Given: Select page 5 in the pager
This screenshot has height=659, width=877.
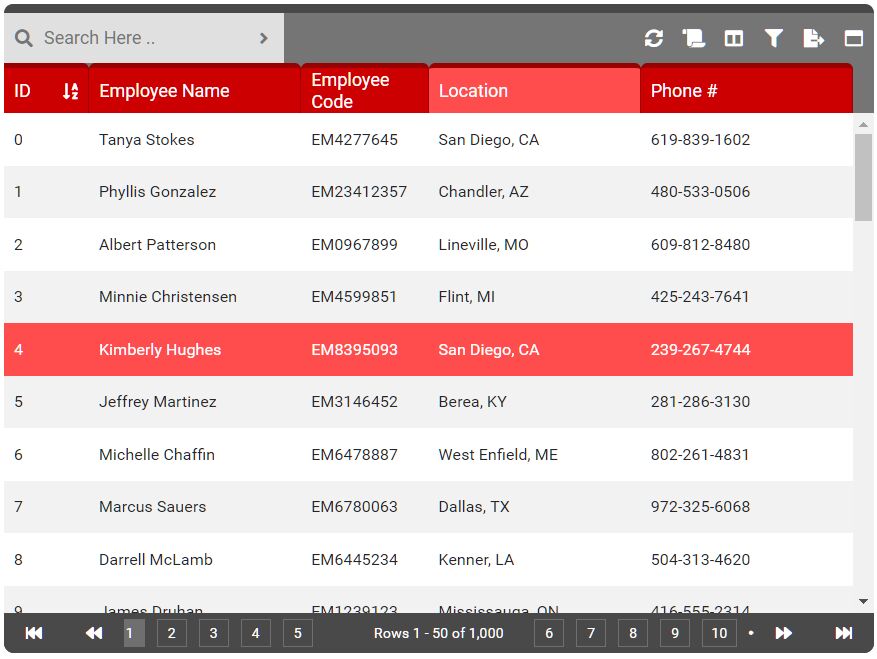Looking at the screenshot, I should [298, 633].
